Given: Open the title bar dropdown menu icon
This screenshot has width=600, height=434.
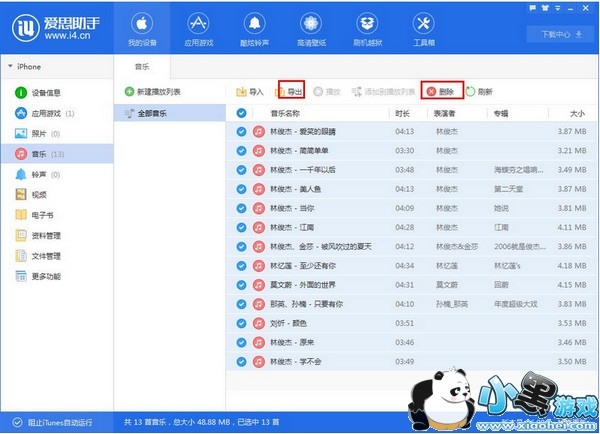Looking at the screenshot, I should coord(558,8).
